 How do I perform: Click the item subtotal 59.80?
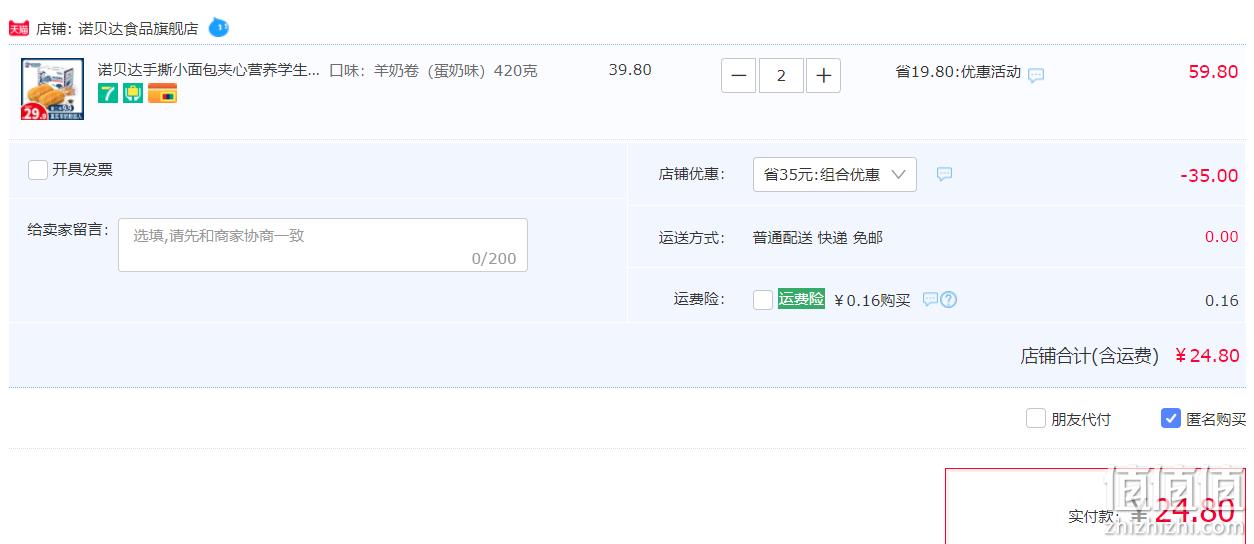[1213, 72]
